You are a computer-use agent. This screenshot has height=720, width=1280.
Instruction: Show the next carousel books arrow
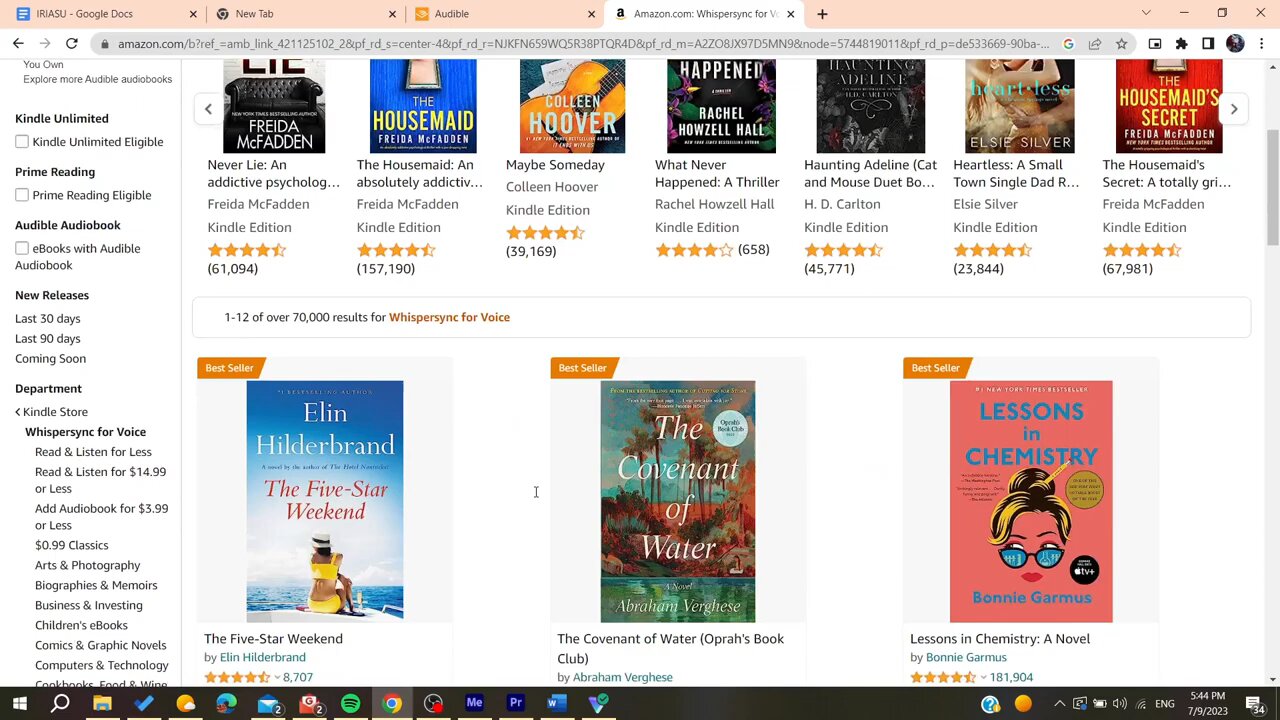tap(1234, 109)
